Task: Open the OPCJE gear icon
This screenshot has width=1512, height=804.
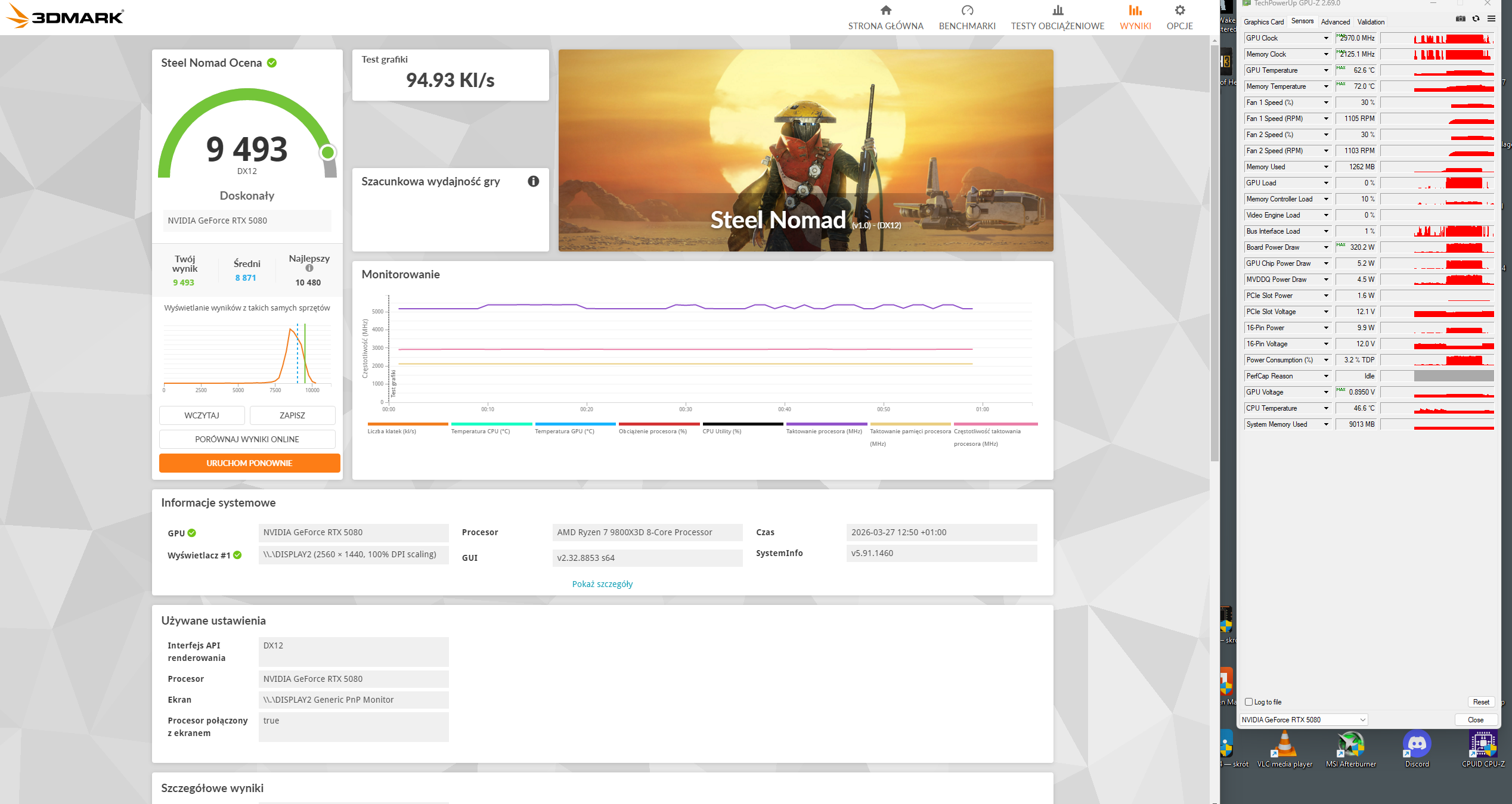Action: [x=1179, y=11]
